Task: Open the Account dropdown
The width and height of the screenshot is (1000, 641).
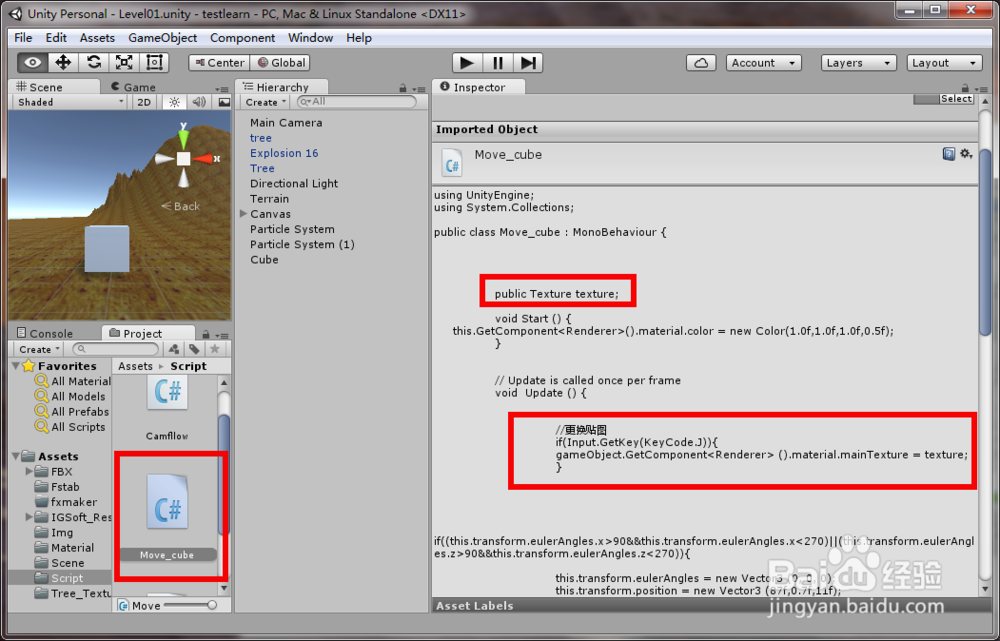Action: pyautogui.click(x=763, y=63)
